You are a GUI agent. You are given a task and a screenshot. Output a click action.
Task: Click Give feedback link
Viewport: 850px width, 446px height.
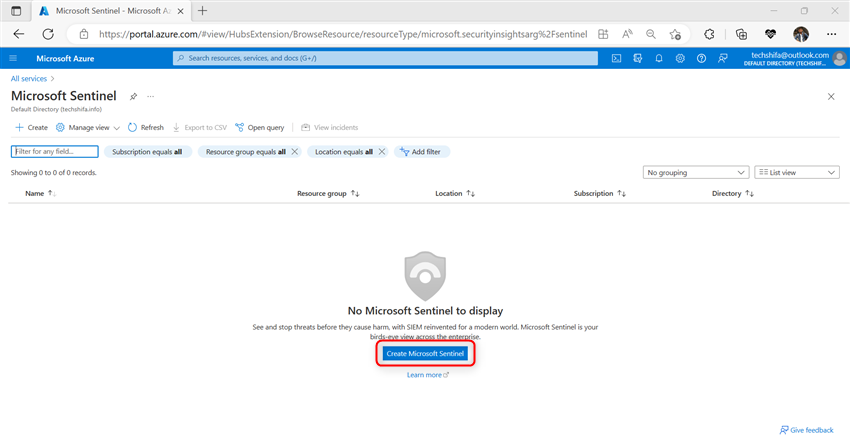point(806,430)
